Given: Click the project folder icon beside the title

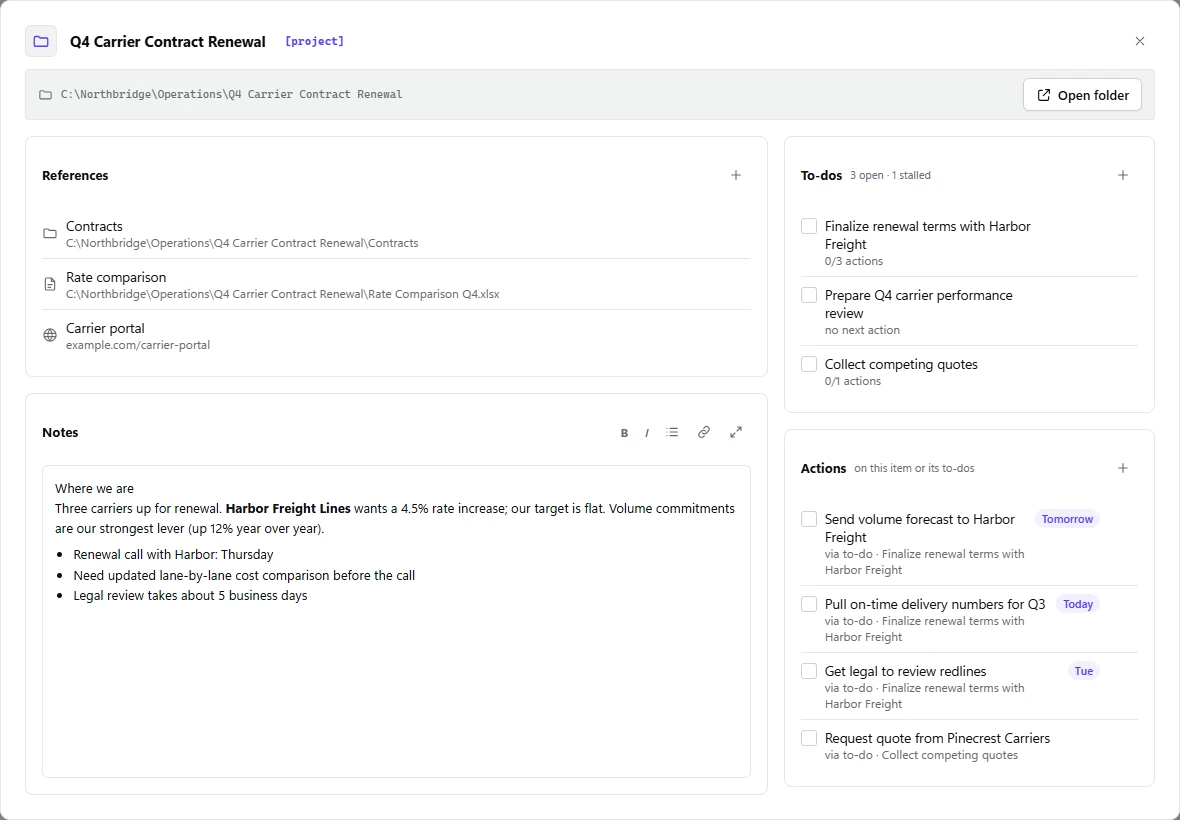Looking at the screenshot, I should 41,41.
